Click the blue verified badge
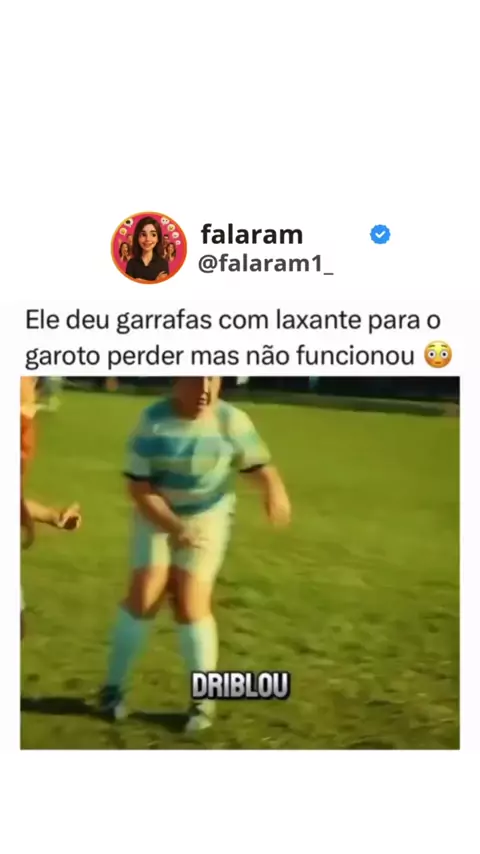 tap(380, 235)
